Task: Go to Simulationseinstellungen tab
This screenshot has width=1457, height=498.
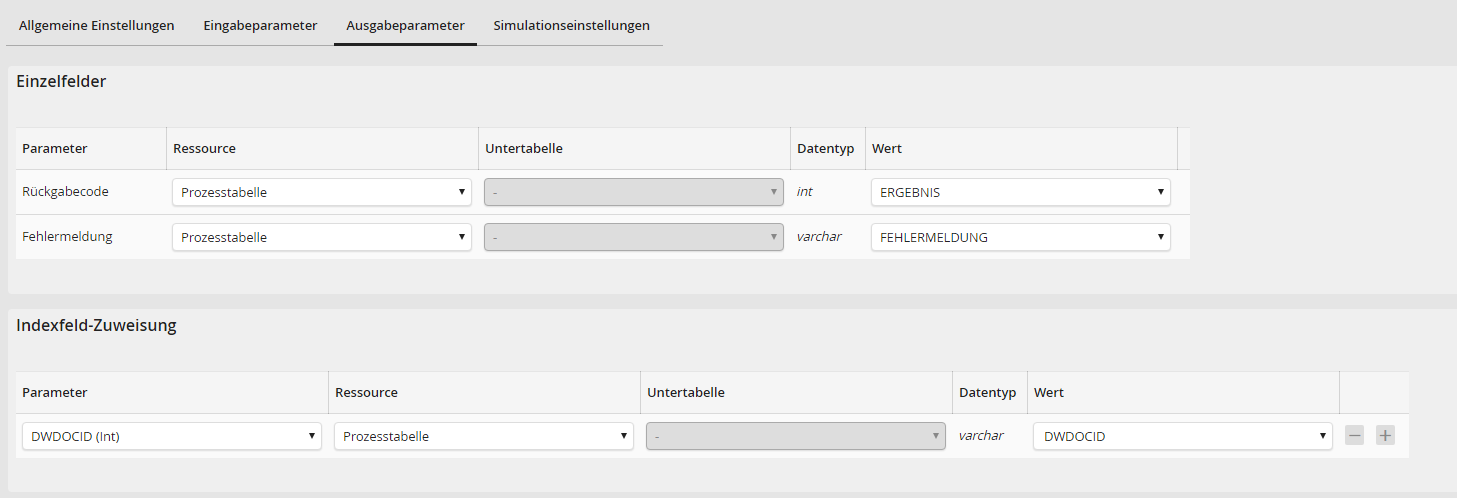Action: point(571,25)
